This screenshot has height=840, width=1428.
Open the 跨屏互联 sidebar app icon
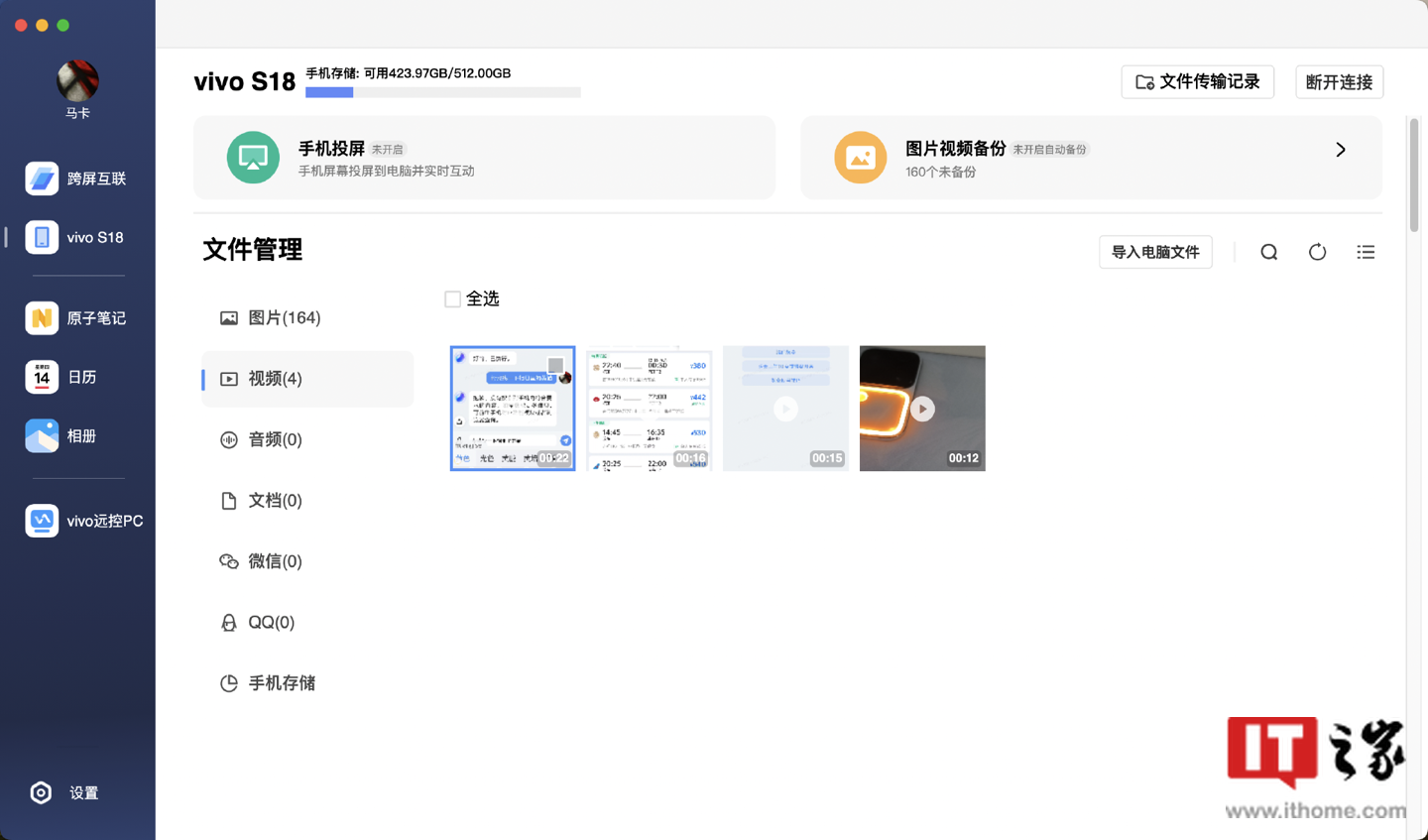(x=42, y=179)
